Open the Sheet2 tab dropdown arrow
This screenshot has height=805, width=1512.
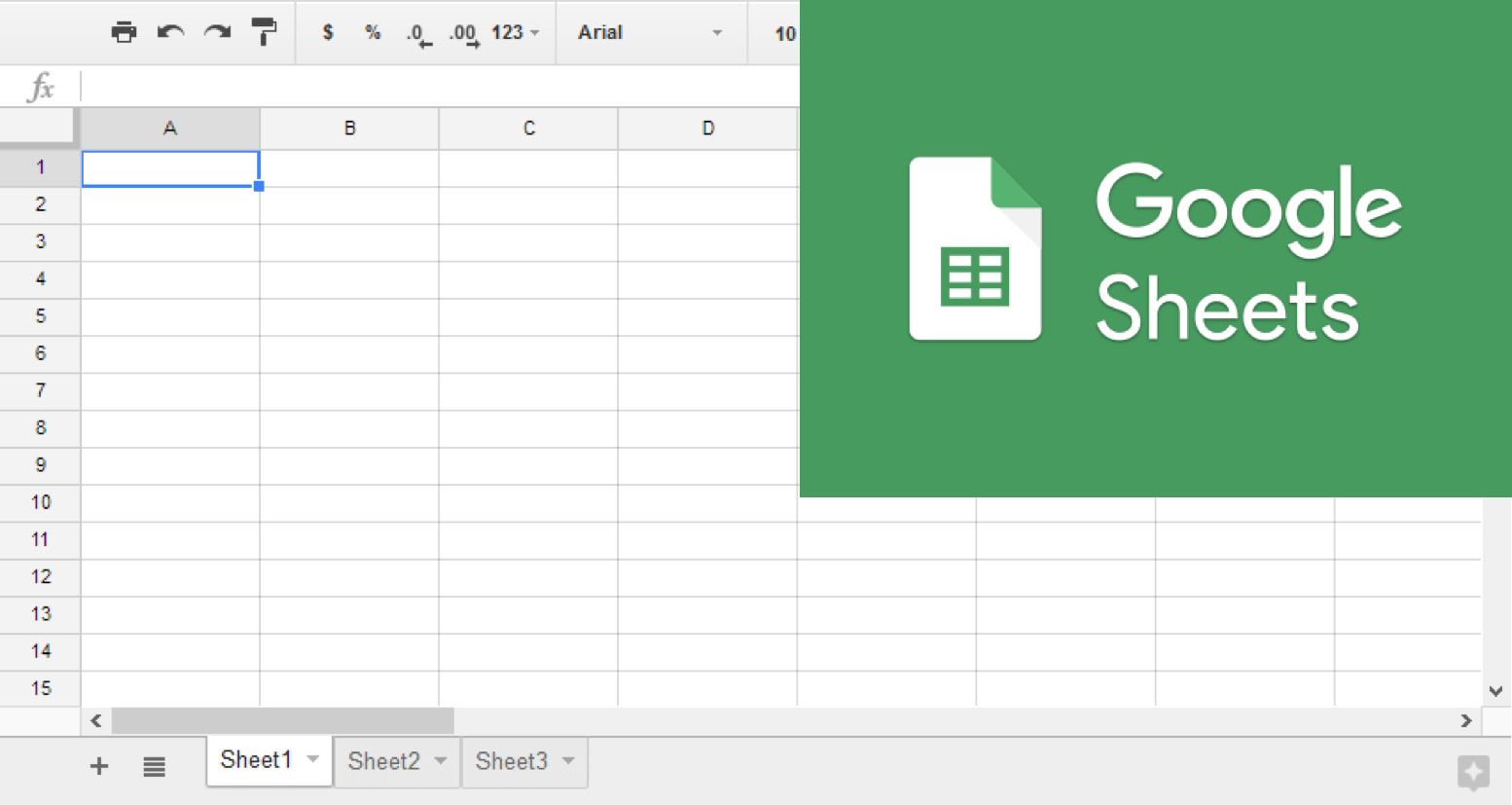point(441,760)
